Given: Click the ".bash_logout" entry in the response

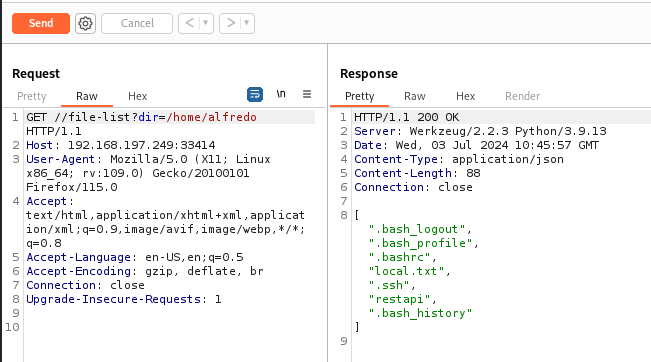Looking at the screenshot, I should click(417, 229).
